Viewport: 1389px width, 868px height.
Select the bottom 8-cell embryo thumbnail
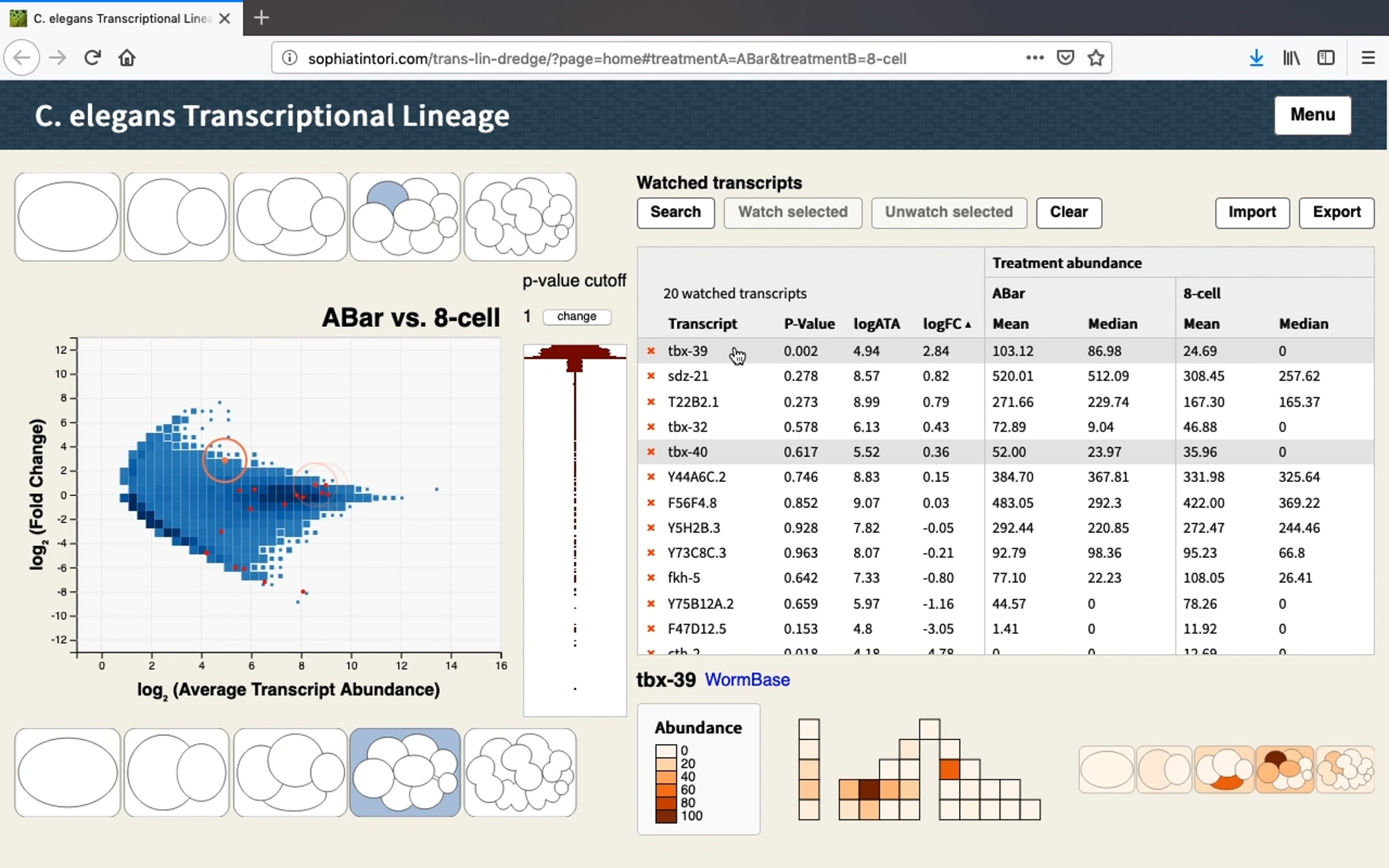click(405, 773)
